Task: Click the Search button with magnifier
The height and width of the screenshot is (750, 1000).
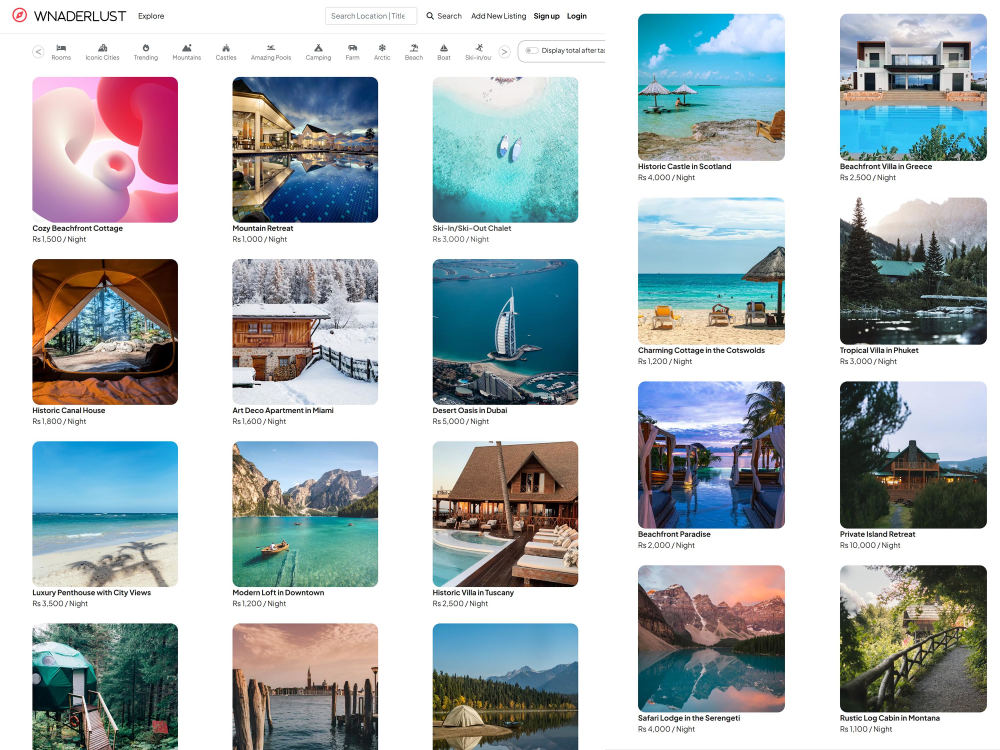Action: [444, 16]
